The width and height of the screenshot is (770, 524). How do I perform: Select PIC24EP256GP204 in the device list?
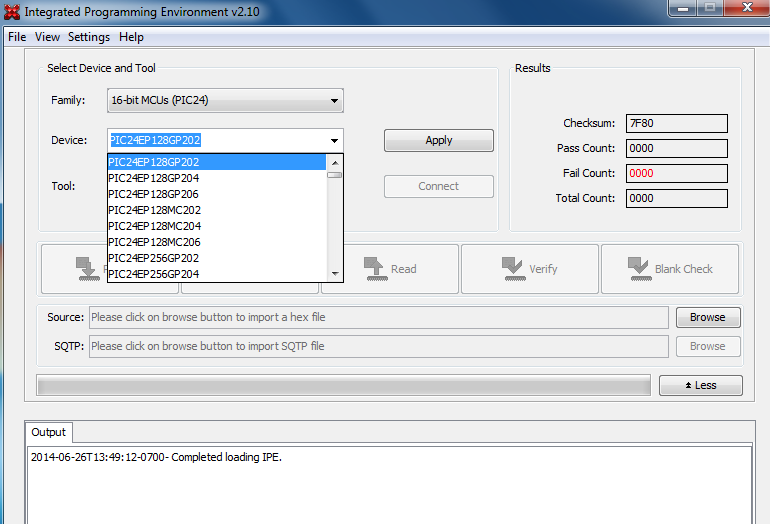pyautogui.click(x=217, y=274)
